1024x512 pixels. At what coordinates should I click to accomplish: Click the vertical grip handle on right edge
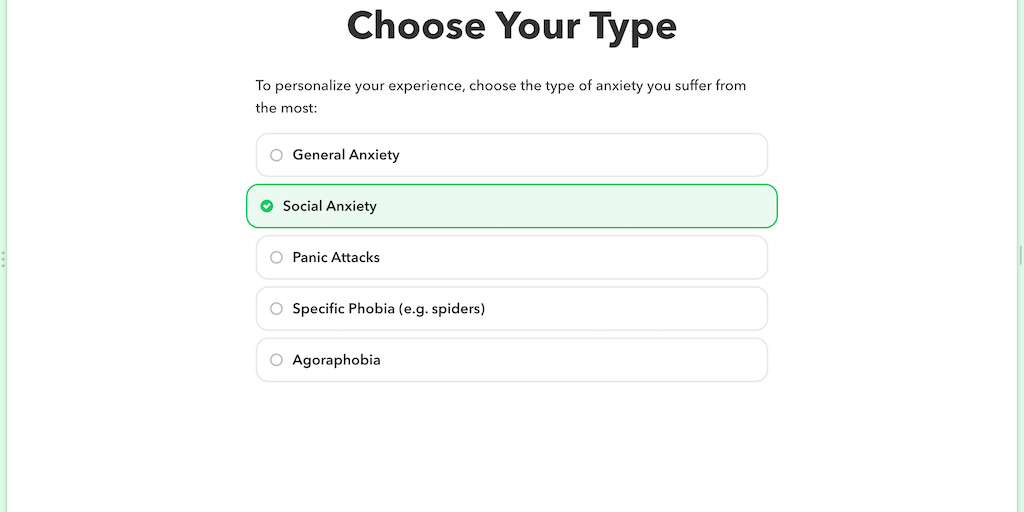[1020, 254]
